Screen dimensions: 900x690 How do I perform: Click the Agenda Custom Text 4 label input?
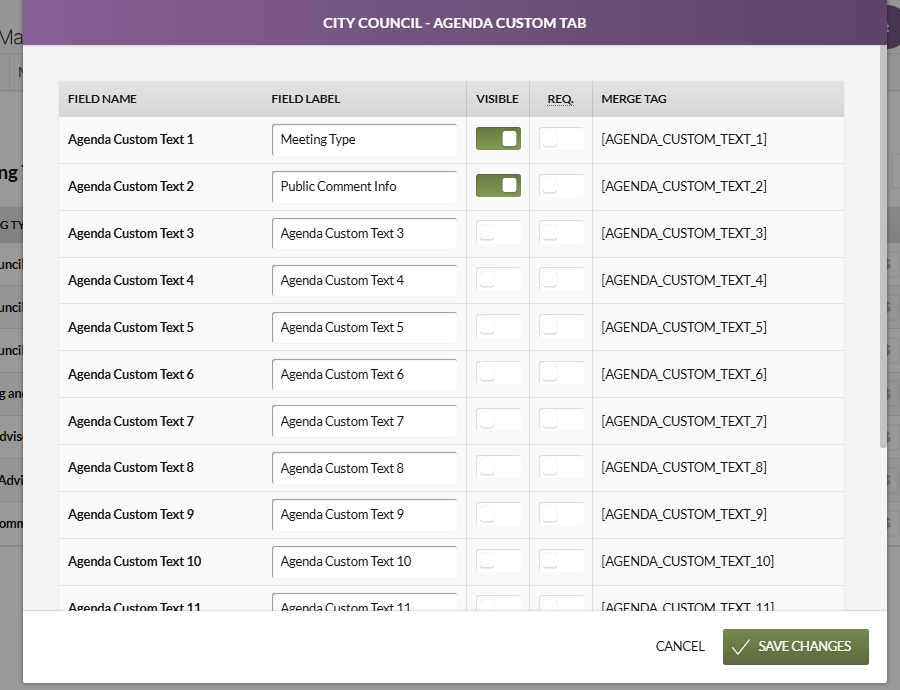[x=364, y=281]
